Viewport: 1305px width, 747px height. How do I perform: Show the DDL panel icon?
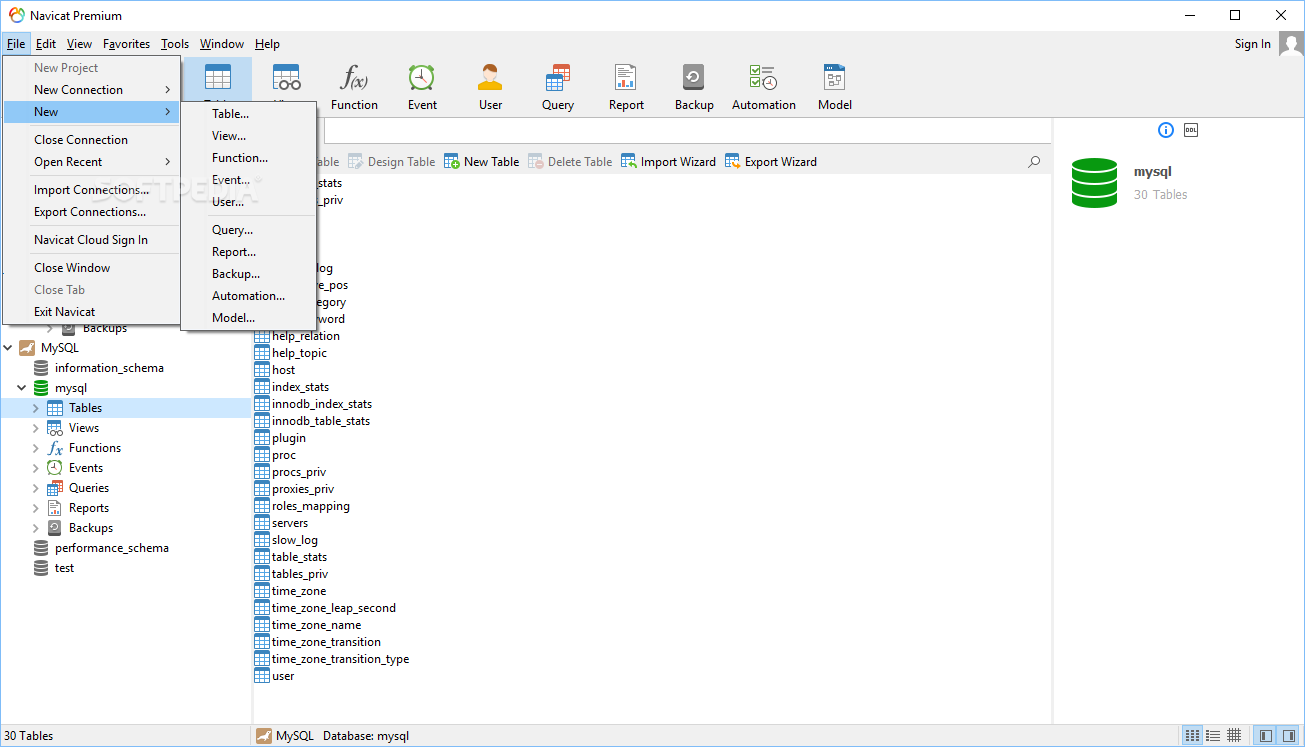click(1191, 130)
